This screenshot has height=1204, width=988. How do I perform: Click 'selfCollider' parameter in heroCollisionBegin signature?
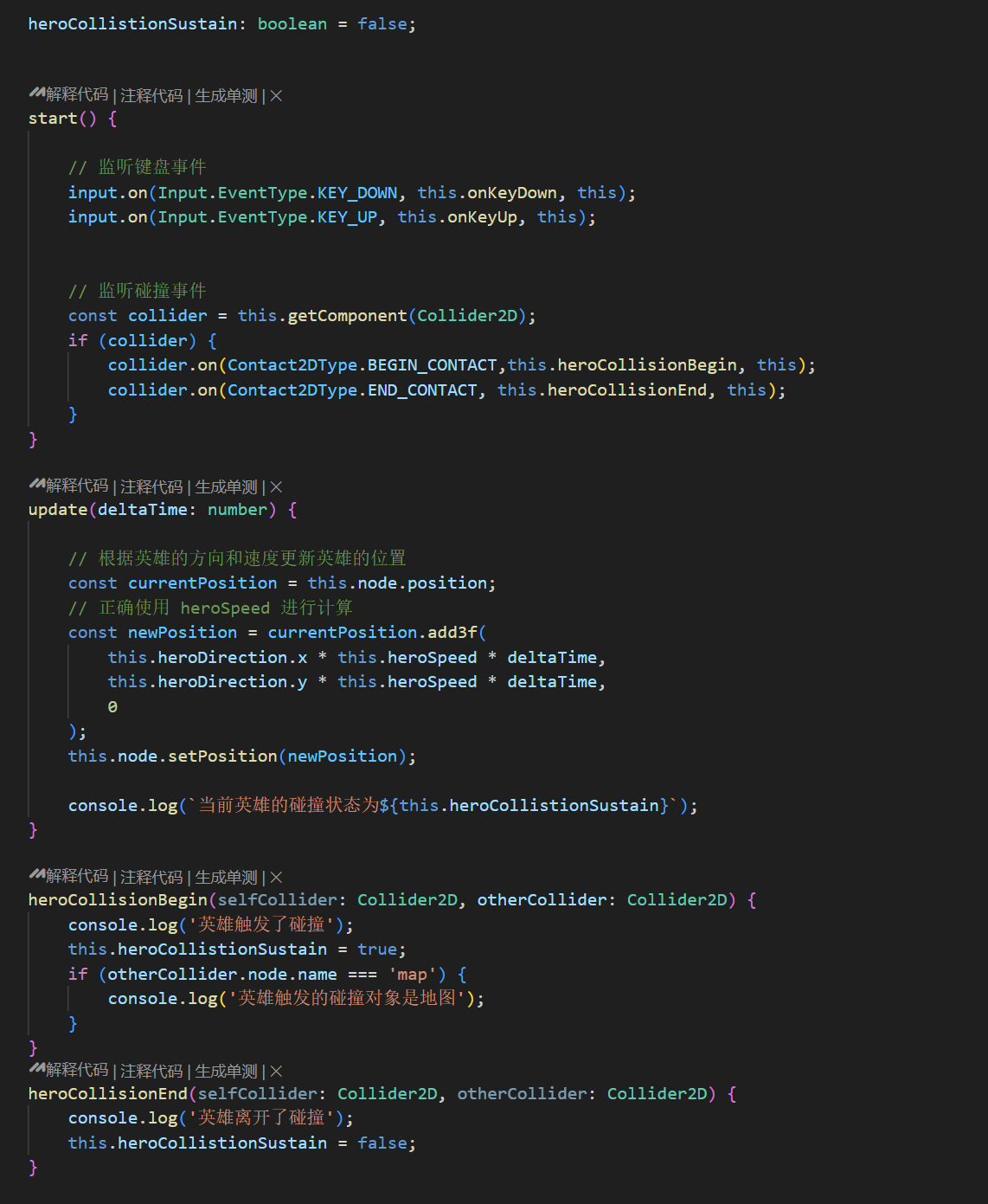(278, 899)
